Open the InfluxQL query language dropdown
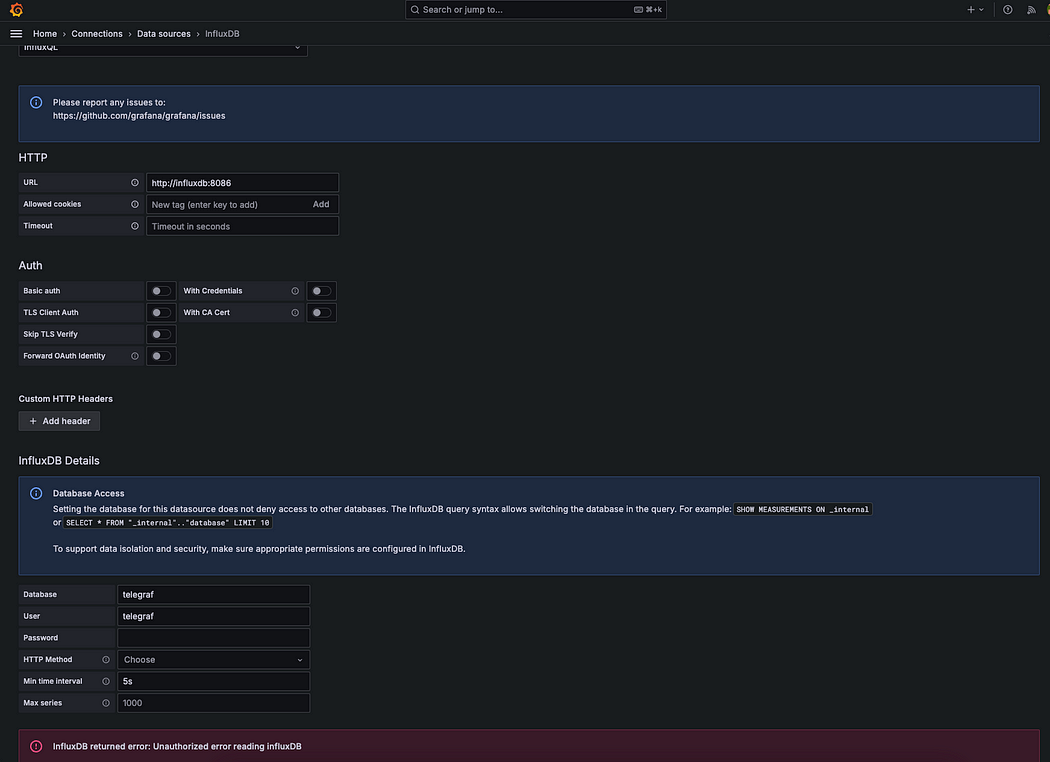 [163, 50]
